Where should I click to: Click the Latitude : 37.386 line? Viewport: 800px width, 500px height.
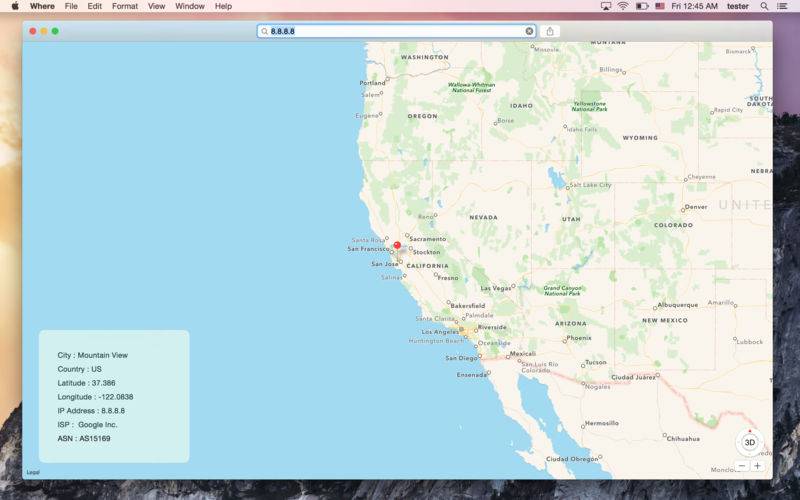pyautogui.click(x=86, y=383)
